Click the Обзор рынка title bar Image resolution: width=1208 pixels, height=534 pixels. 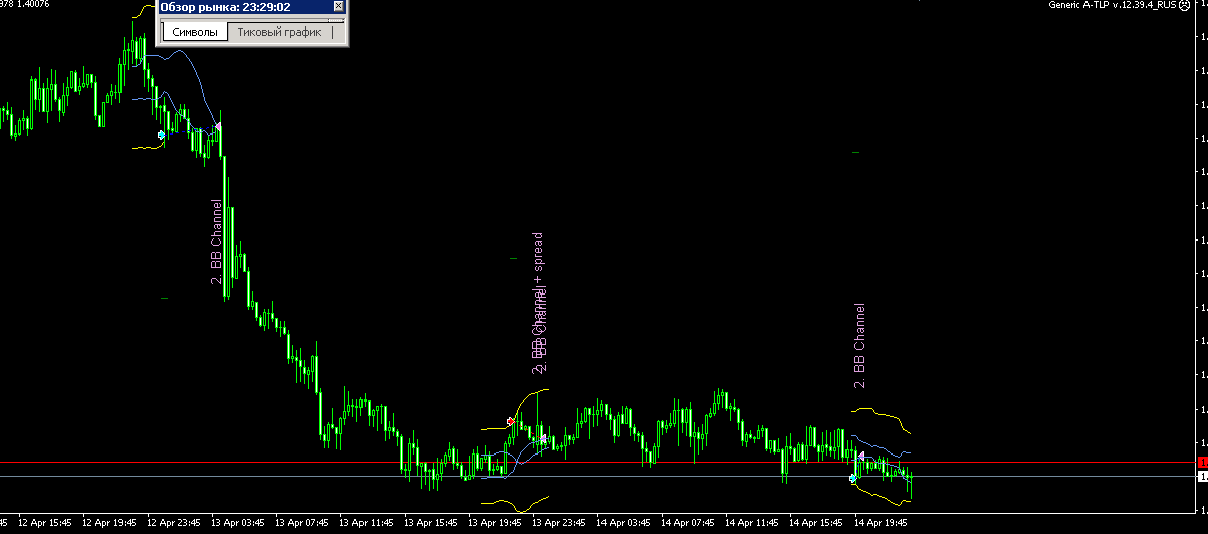[x=252, y=7]
